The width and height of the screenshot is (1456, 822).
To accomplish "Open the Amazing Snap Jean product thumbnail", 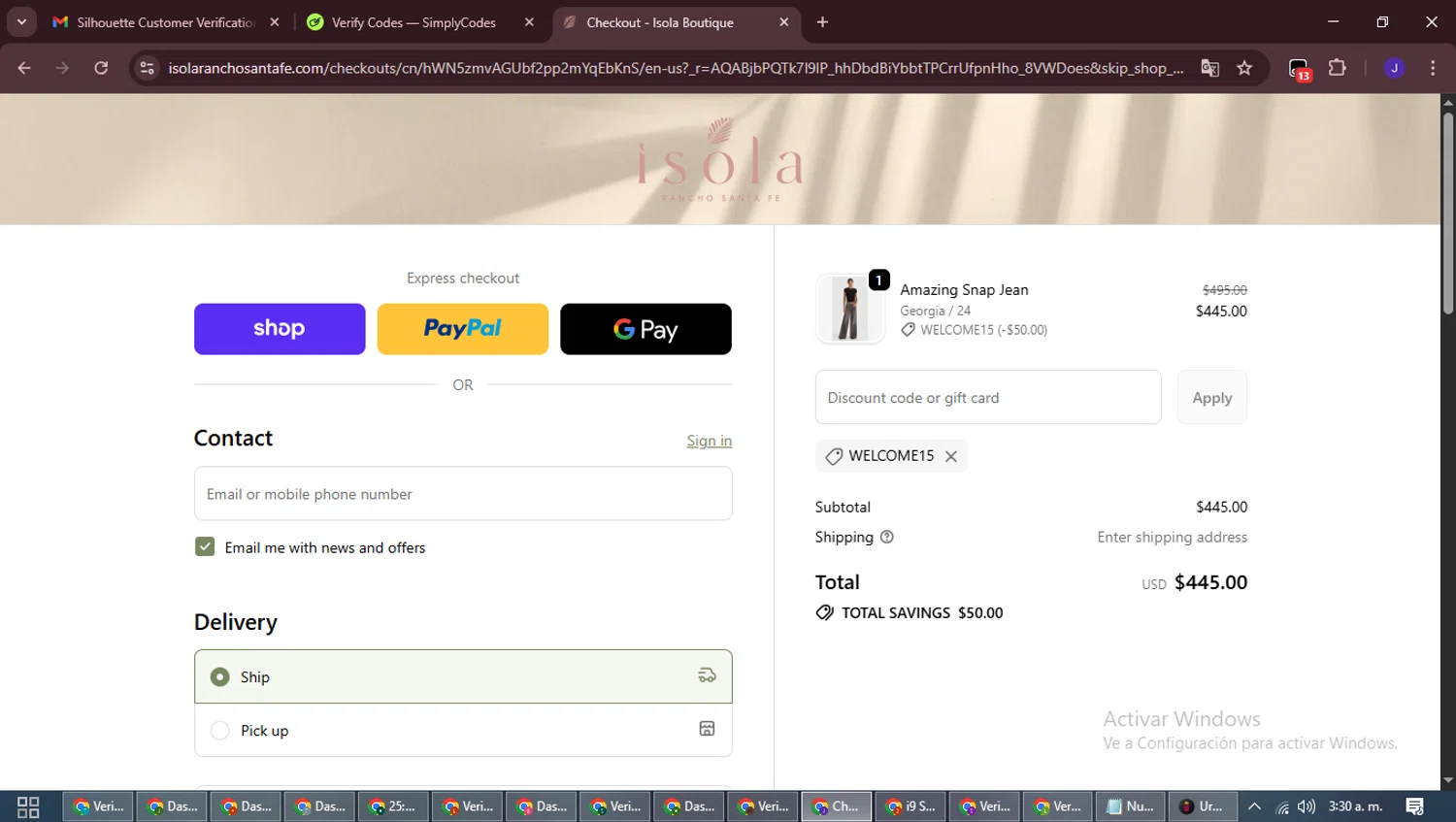I will click(x=849, y=309).
